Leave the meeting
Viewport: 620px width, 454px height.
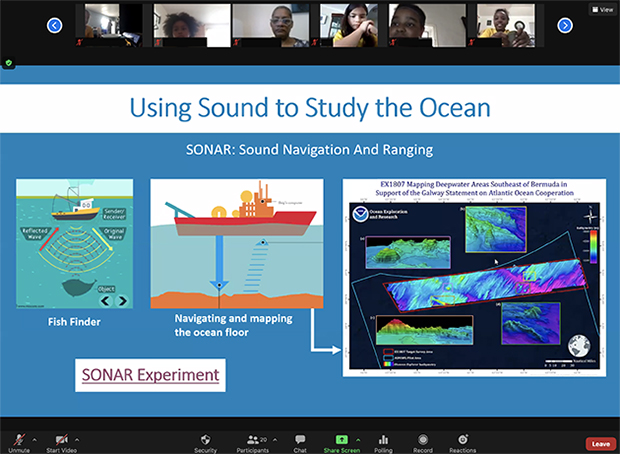coord(600,443)
